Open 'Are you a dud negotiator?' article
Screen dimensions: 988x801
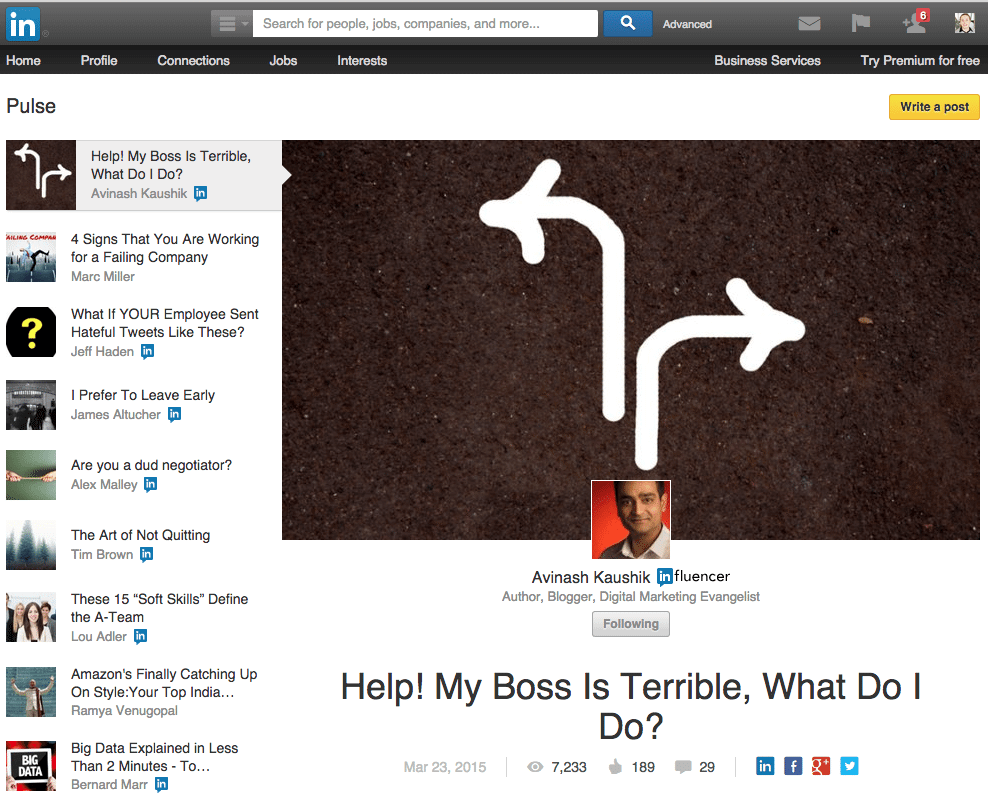point(151,465)
